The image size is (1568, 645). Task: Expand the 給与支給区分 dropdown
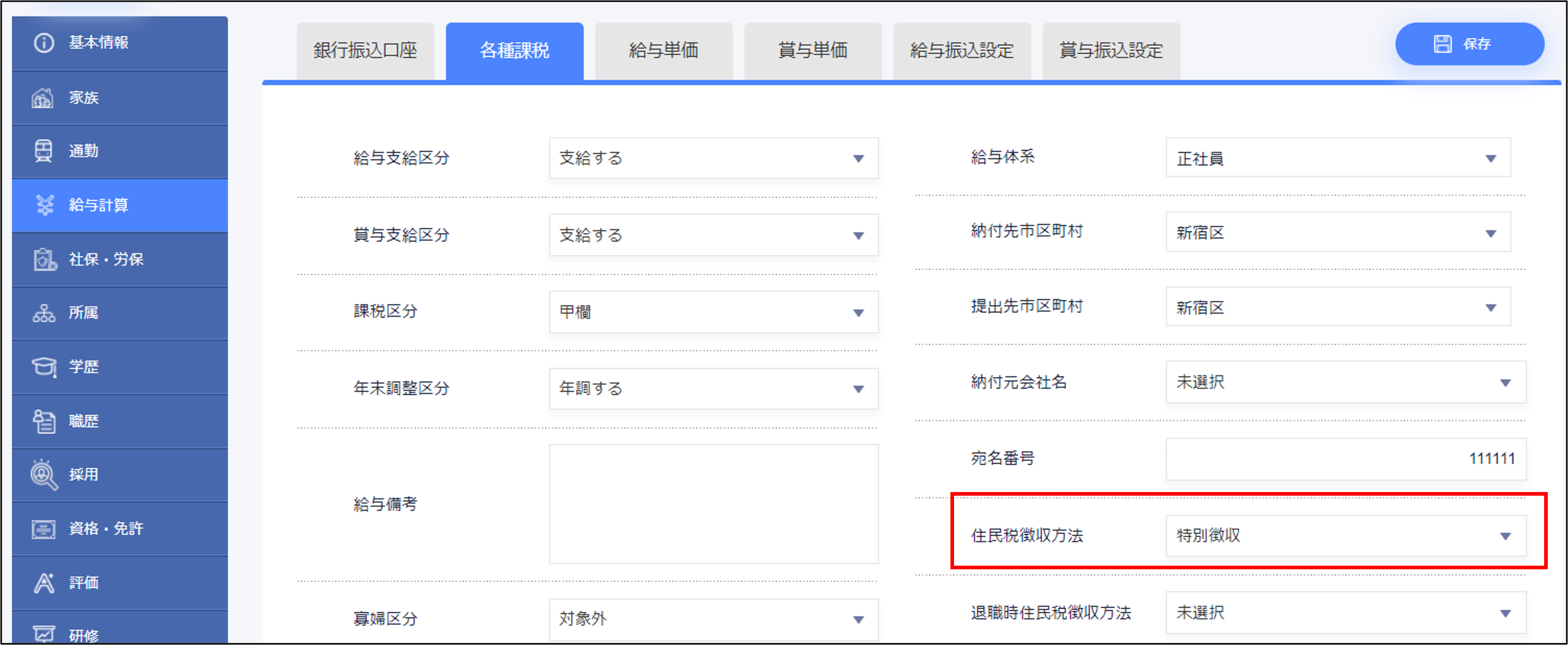[713, 158]
